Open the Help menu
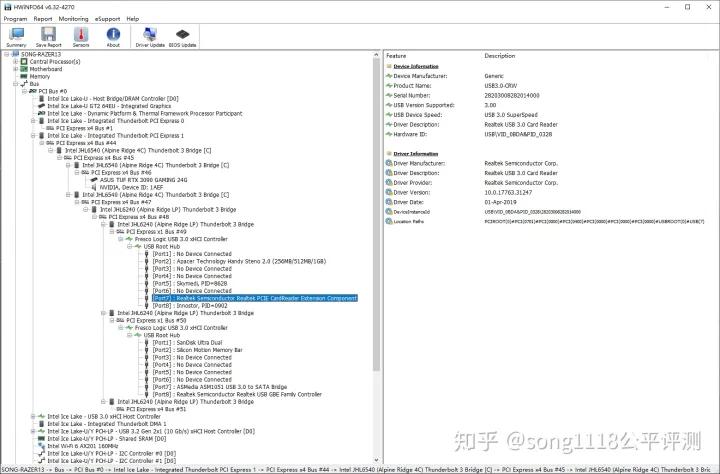The width and height of the screenshot is (720, 474). pos(133,19)
